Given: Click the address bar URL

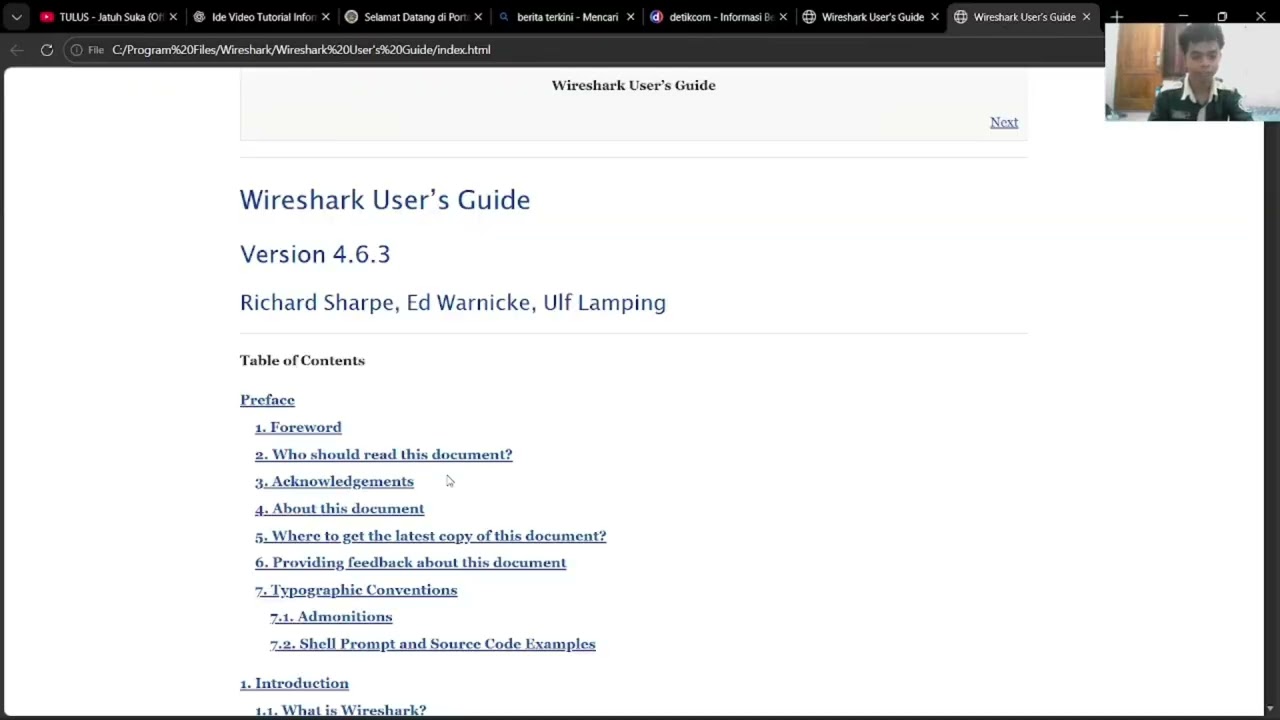Looking at the screenshot, I should point(301,49).
